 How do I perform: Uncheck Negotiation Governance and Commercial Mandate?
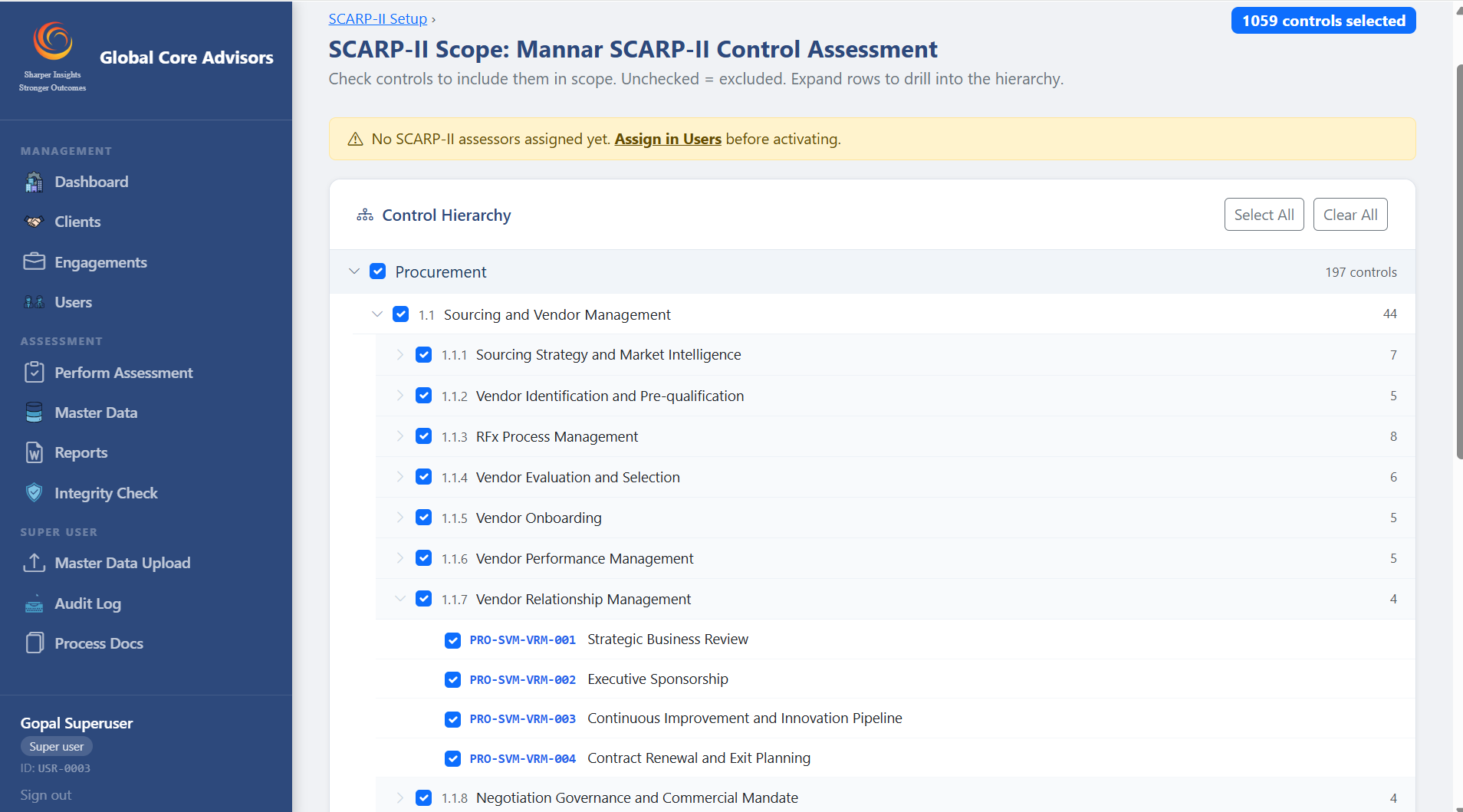click(424, 798)
